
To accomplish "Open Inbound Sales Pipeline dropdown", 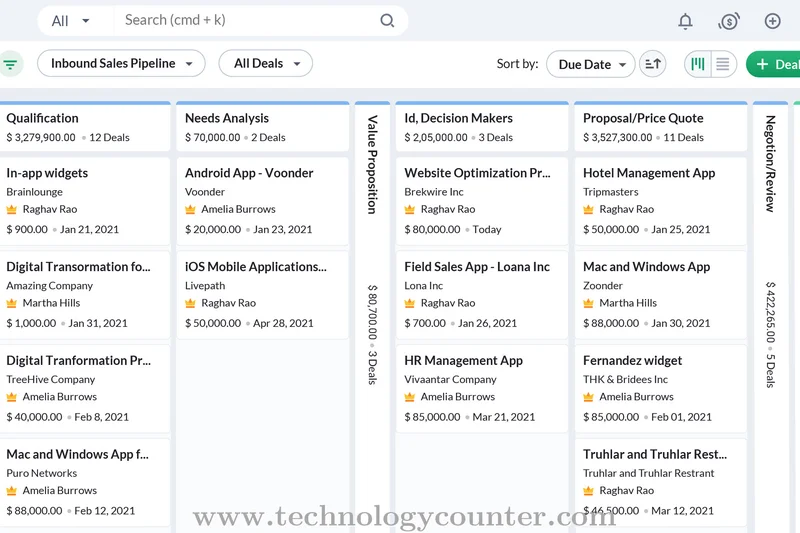I will [121, 63].
